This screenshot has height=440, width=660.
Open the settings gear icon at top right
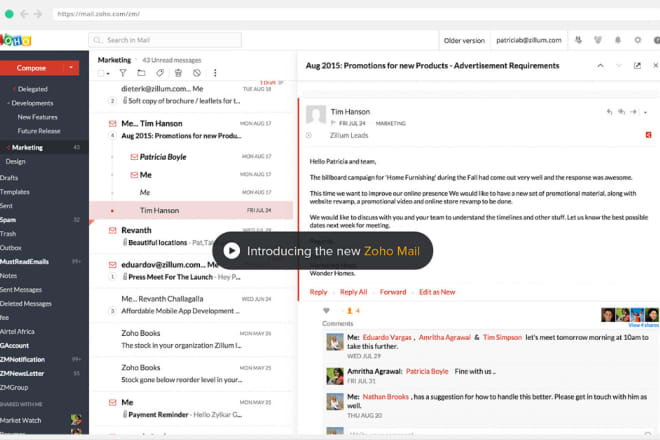pyautogui.click(x=638, y=40)
